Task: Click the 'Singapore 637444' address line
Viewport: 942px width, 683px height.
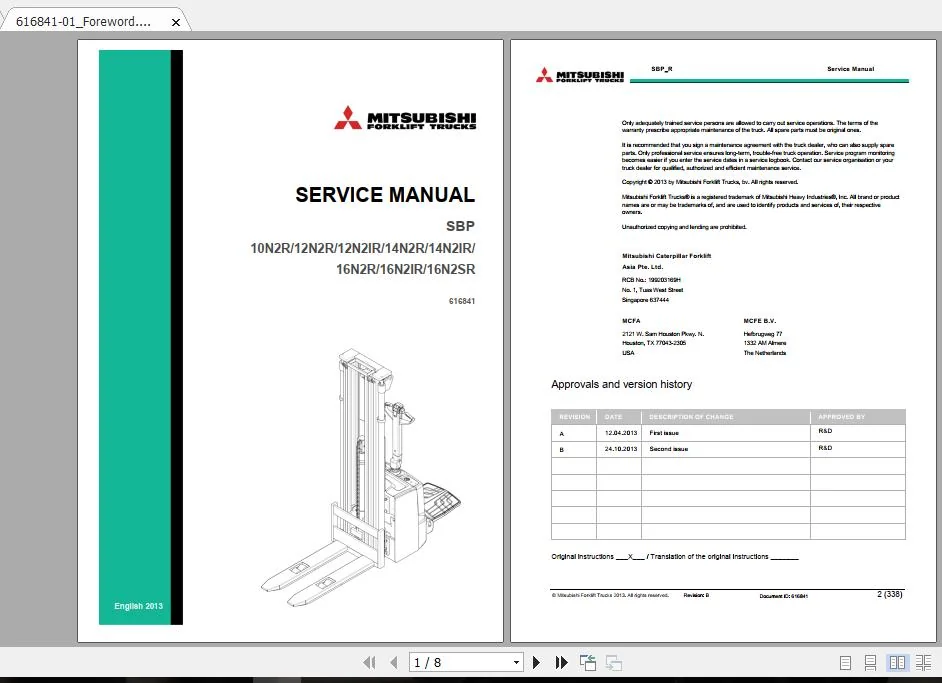Action: 645,300
